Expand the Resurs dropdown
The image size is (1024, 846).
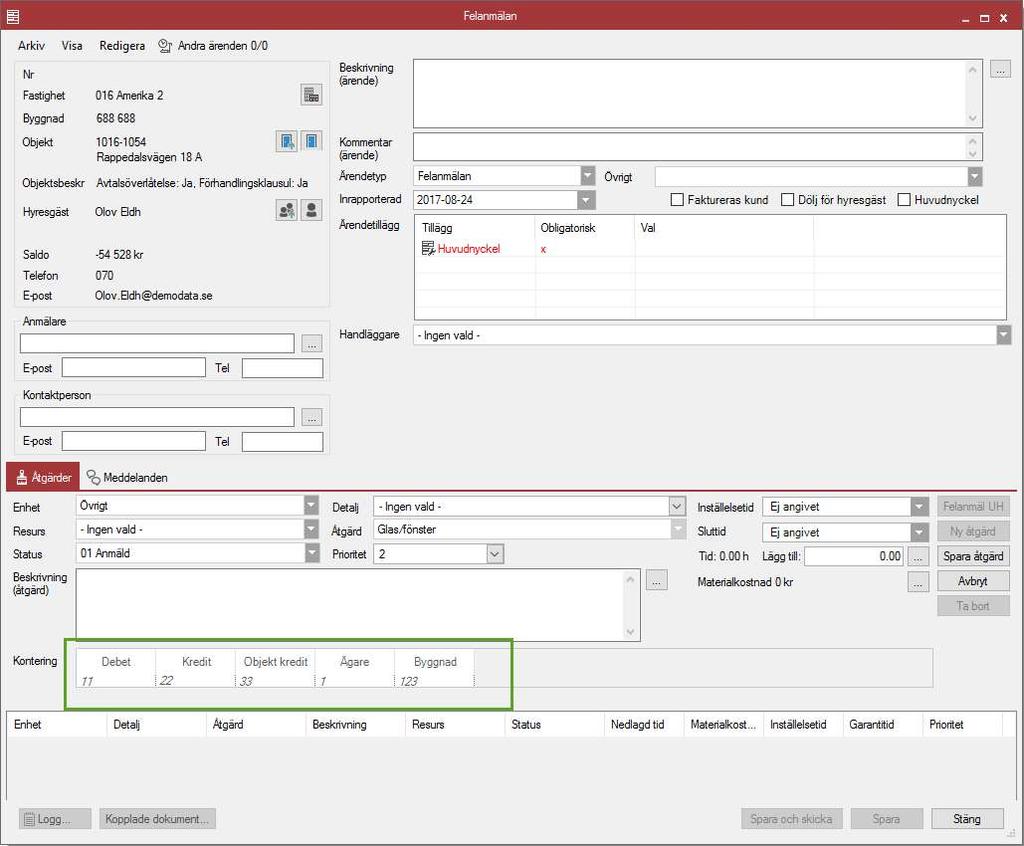tap(312, 529)
